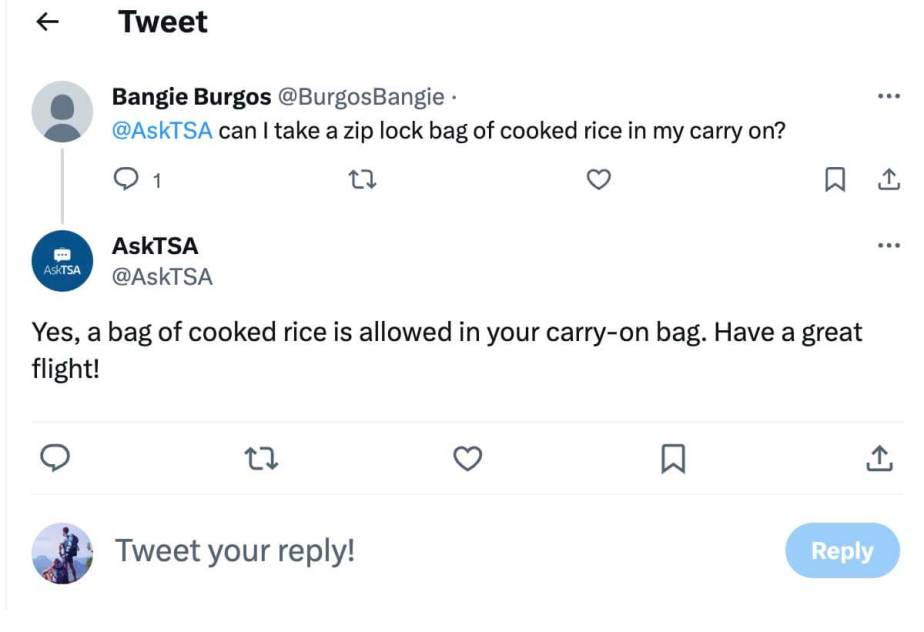The height and width of the screenshot is (632, 924).
Task: Click the back arrow to leave the tweet
Action: [x=46, y=21]
